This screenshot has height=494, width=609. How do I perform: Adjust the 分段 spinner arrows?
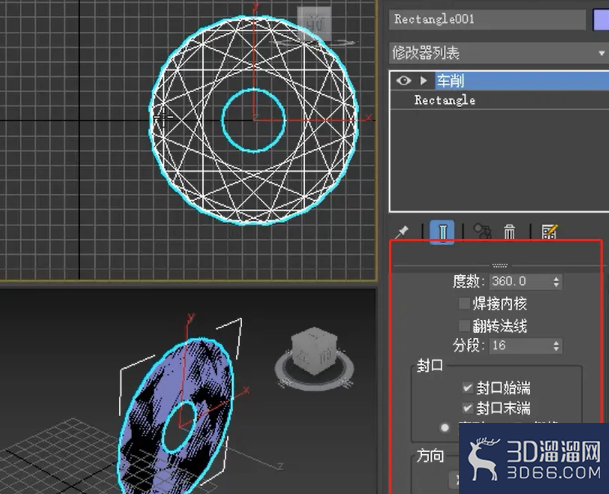(x=556, y=346)
